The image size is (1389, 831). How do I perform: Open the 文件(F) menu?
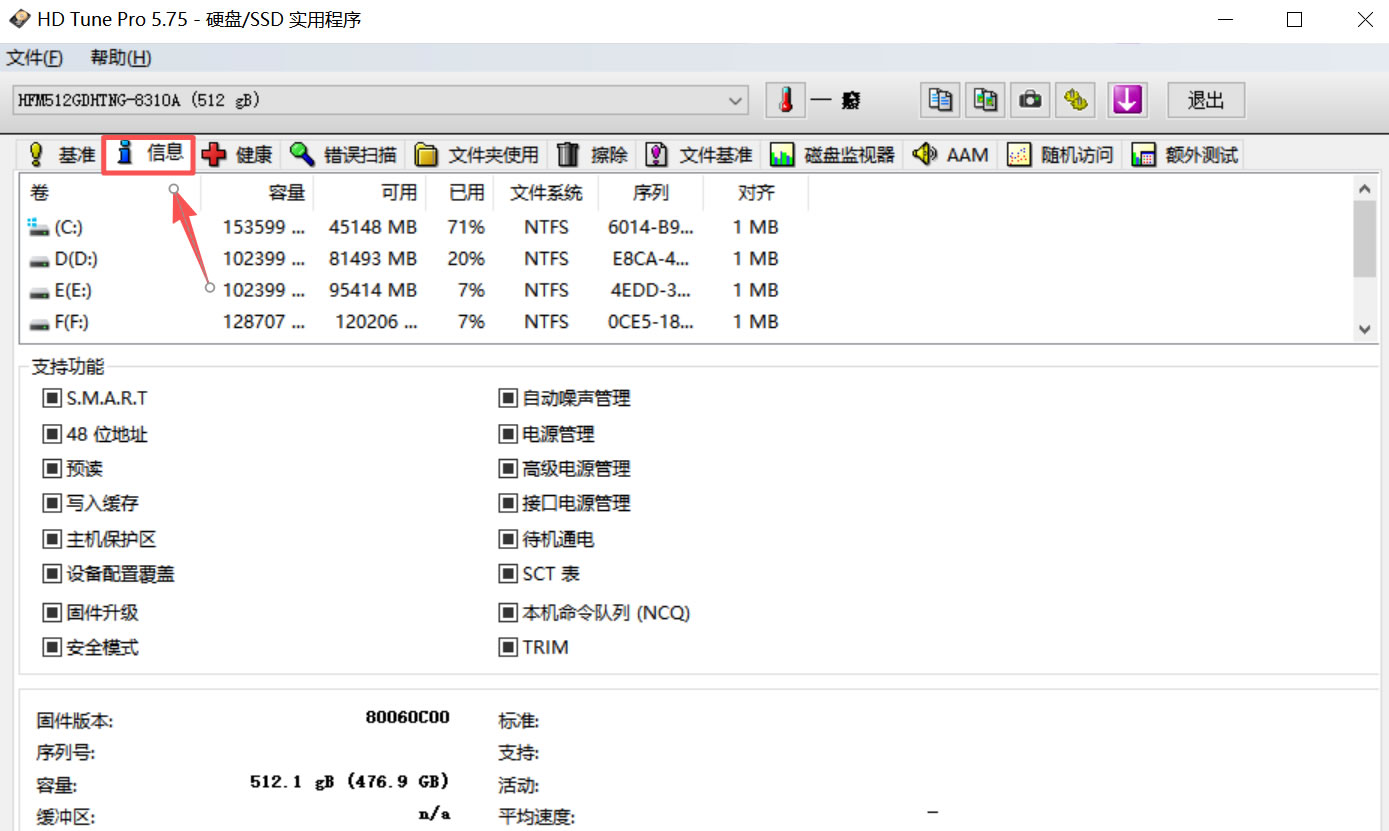coord(35,58)
